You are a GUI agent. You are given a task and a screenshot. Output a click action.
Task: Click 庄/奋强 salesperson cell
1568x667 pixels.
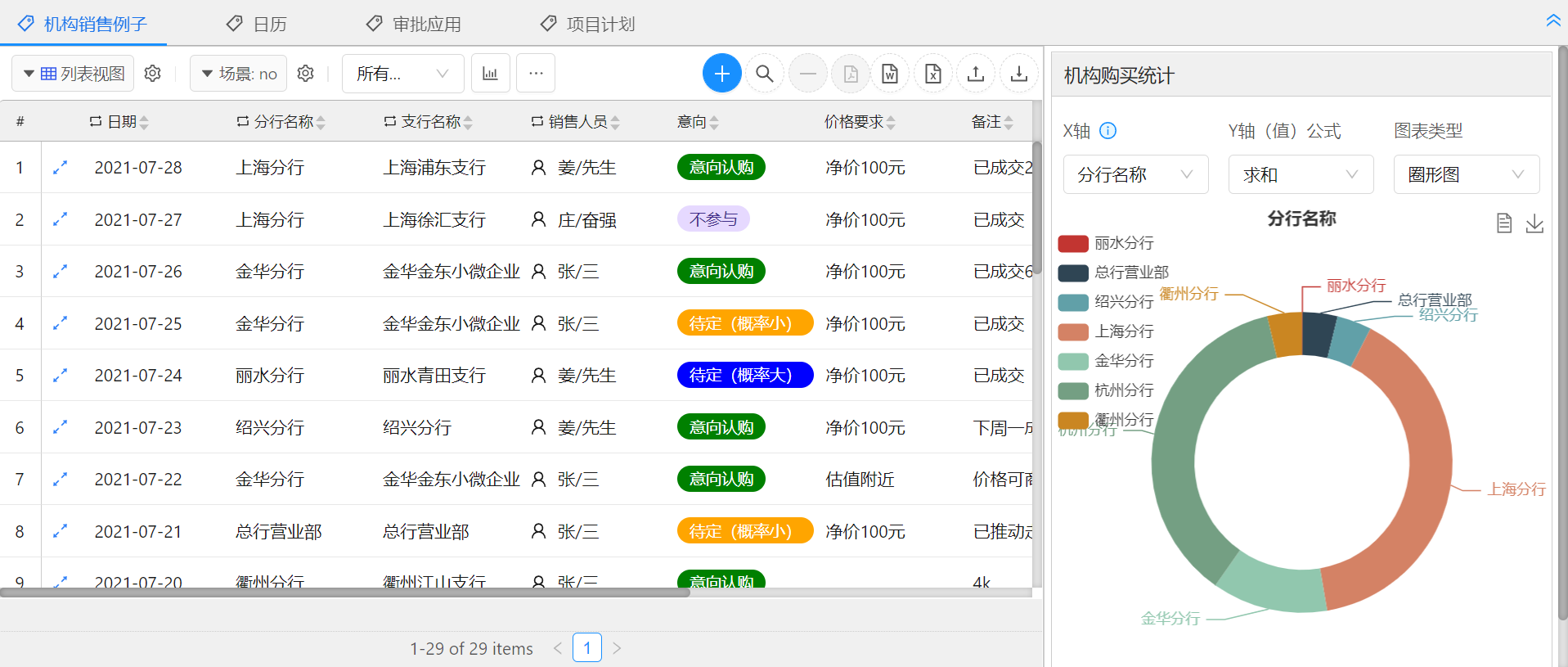[586, 219]
